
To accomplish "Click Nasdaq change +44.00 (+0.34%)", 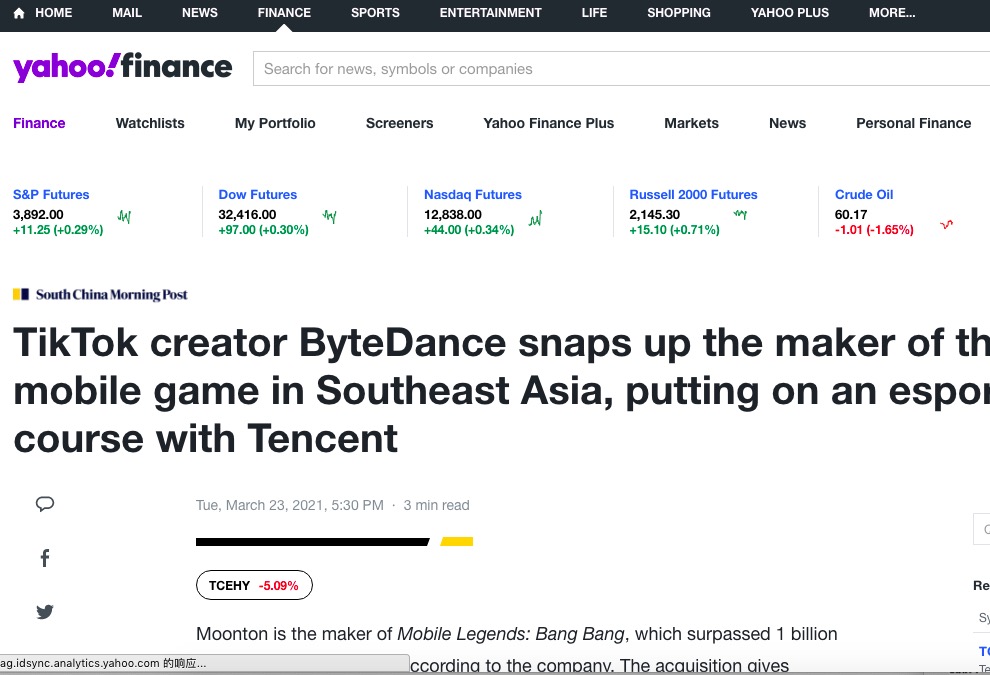I will coord(469,230).
